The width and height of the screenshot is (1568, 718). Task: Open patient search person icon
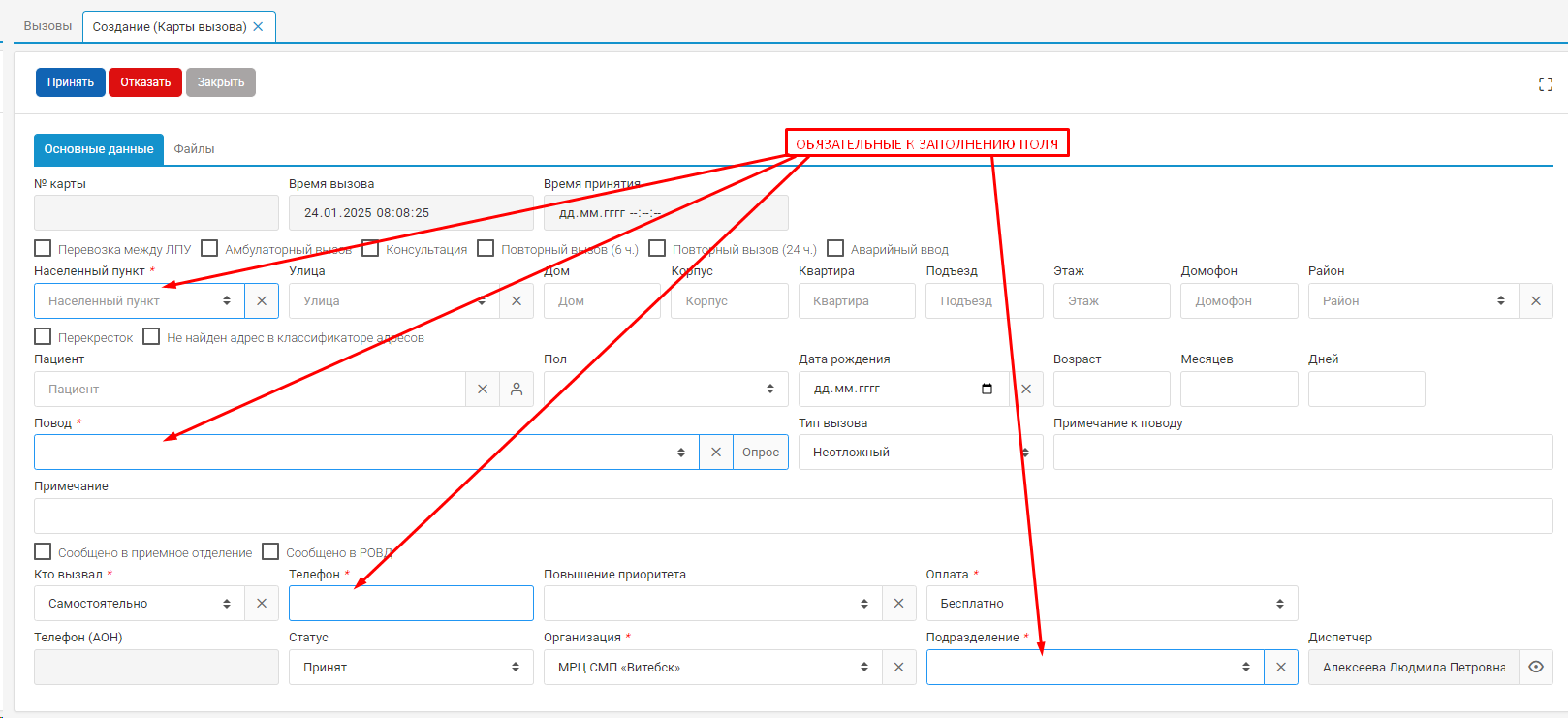(517, 390)
